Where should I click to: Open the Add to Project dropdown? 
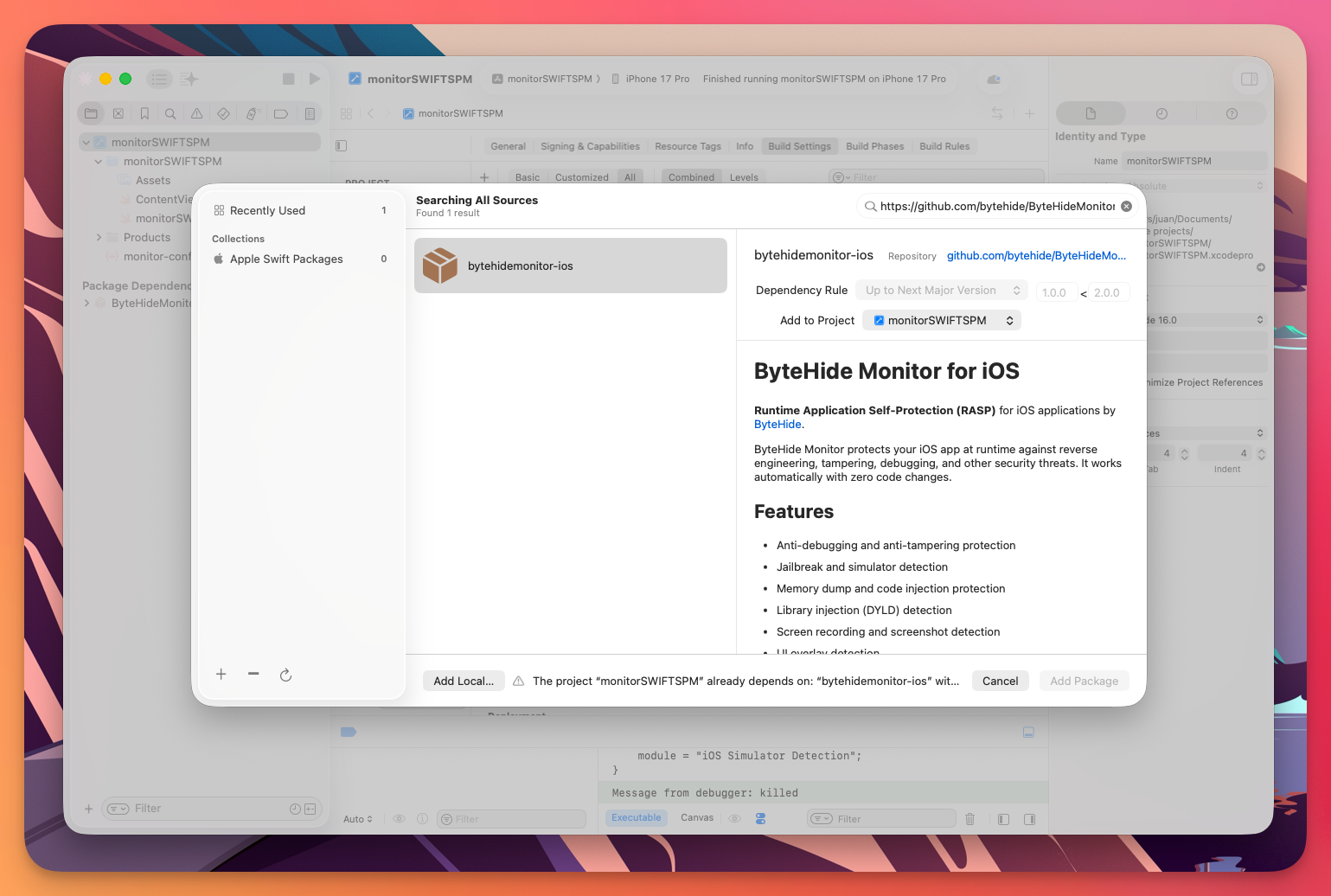[941, 320]
